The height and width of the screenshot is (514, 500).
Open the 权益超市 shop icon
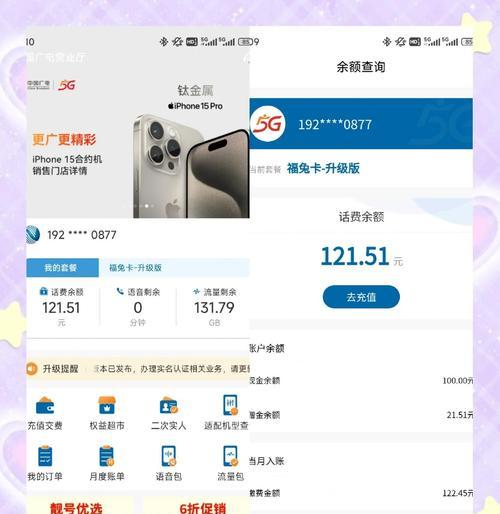(107, 405)
